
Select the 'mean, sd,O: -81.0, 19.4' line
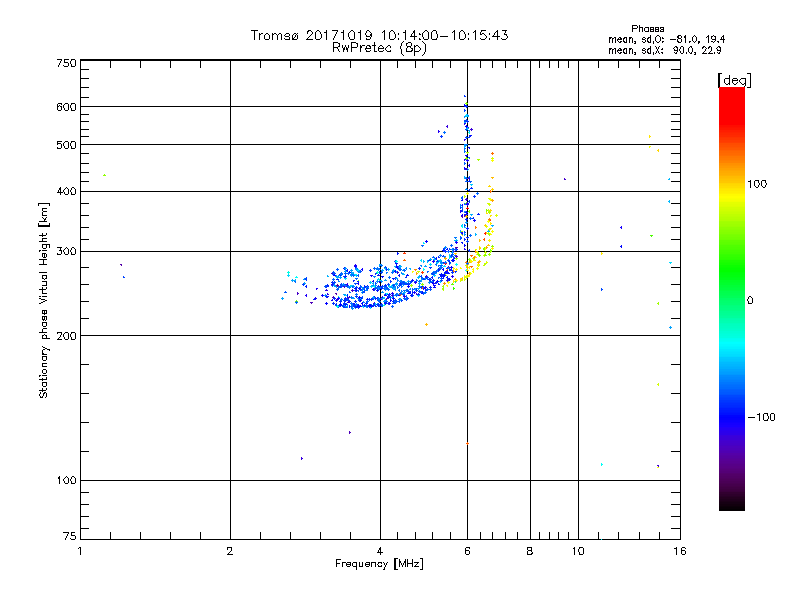[666, 39]
